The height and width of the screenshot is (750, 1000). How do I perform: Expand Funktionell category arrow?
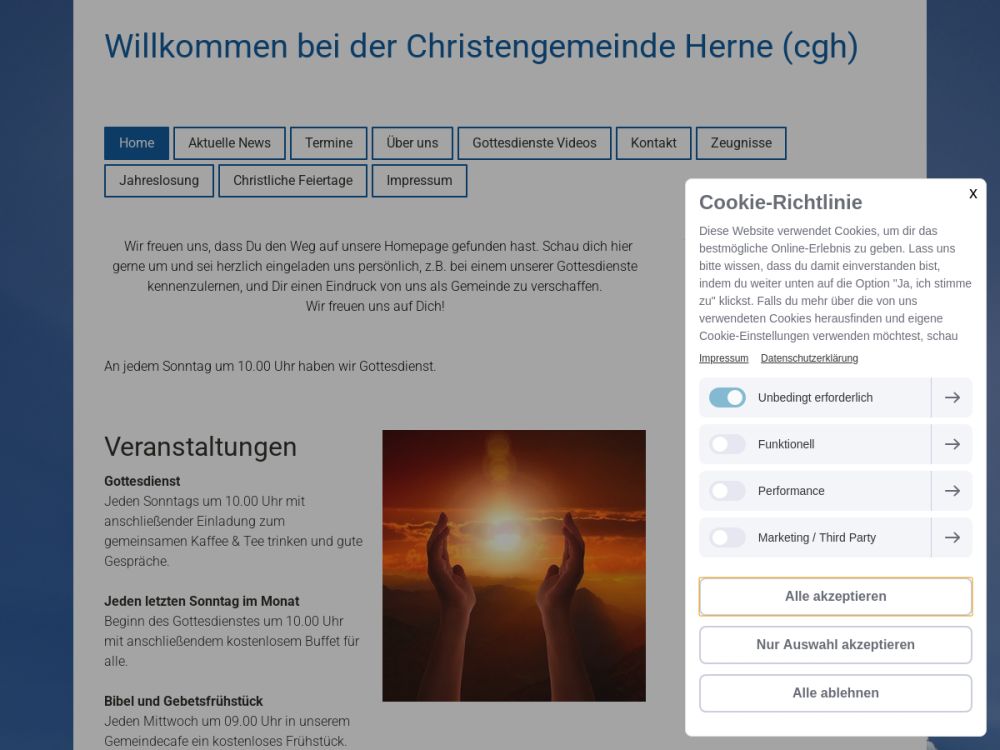[x=952, y=445]
